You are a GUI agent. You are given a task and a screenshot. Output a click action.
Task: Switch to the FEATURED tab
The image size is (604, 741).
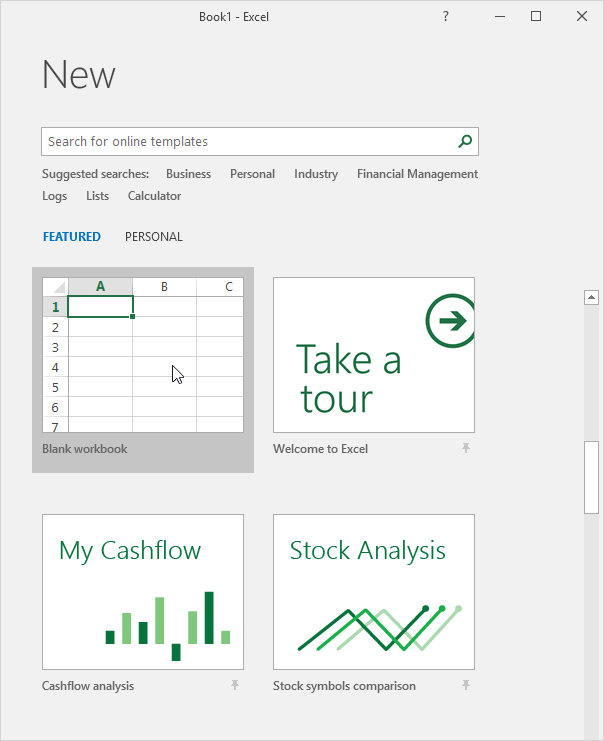click(x=72, y=237)
